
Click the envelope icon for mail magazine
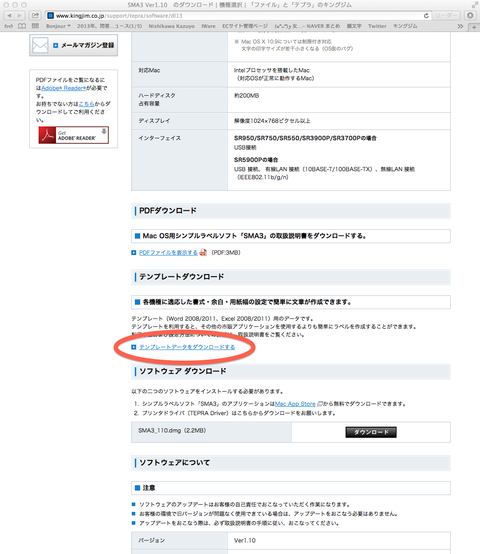tap(40, 45)
